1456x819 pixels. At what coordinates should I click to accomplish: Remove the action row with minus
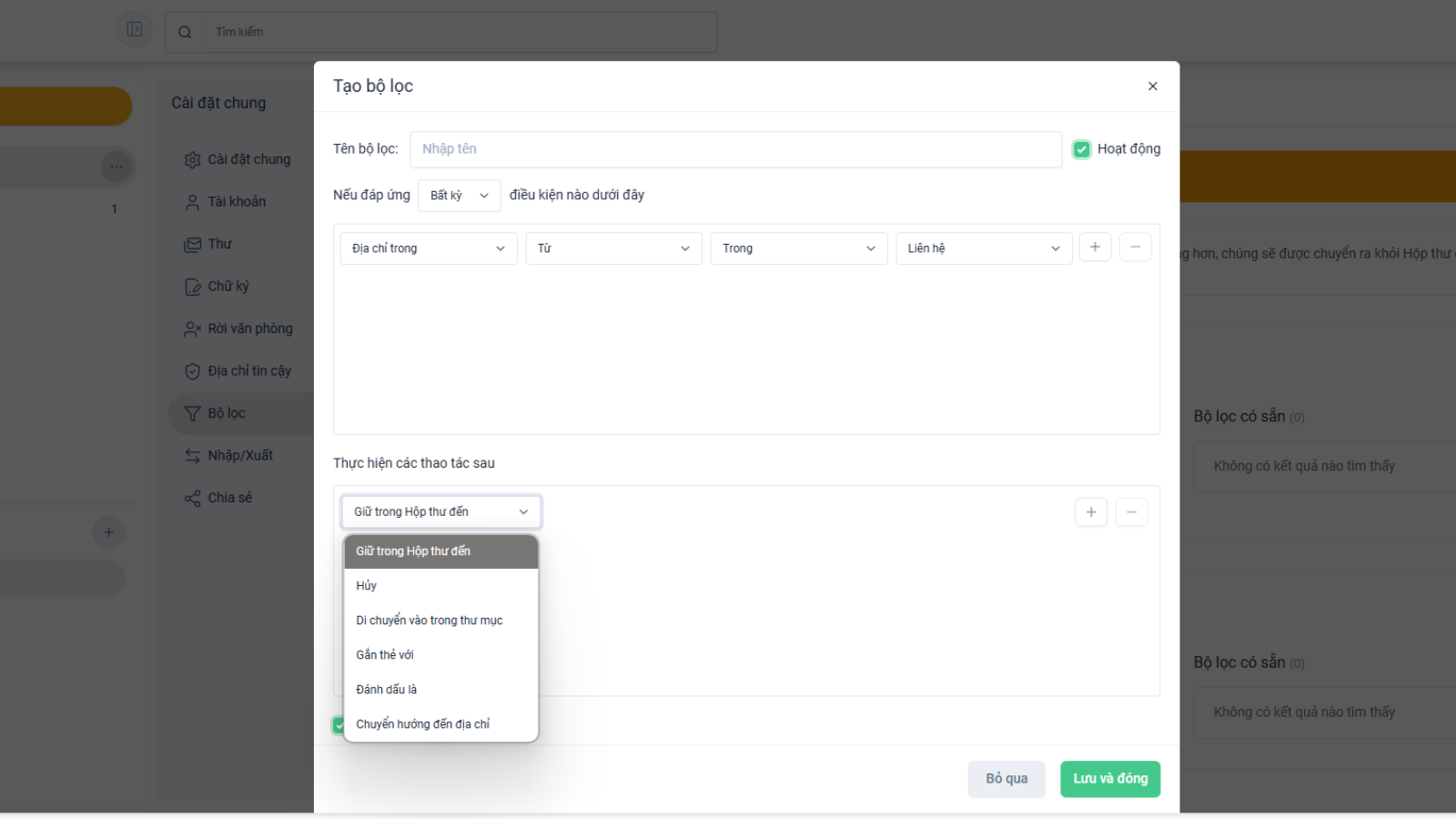click(x=1131, y=512)
